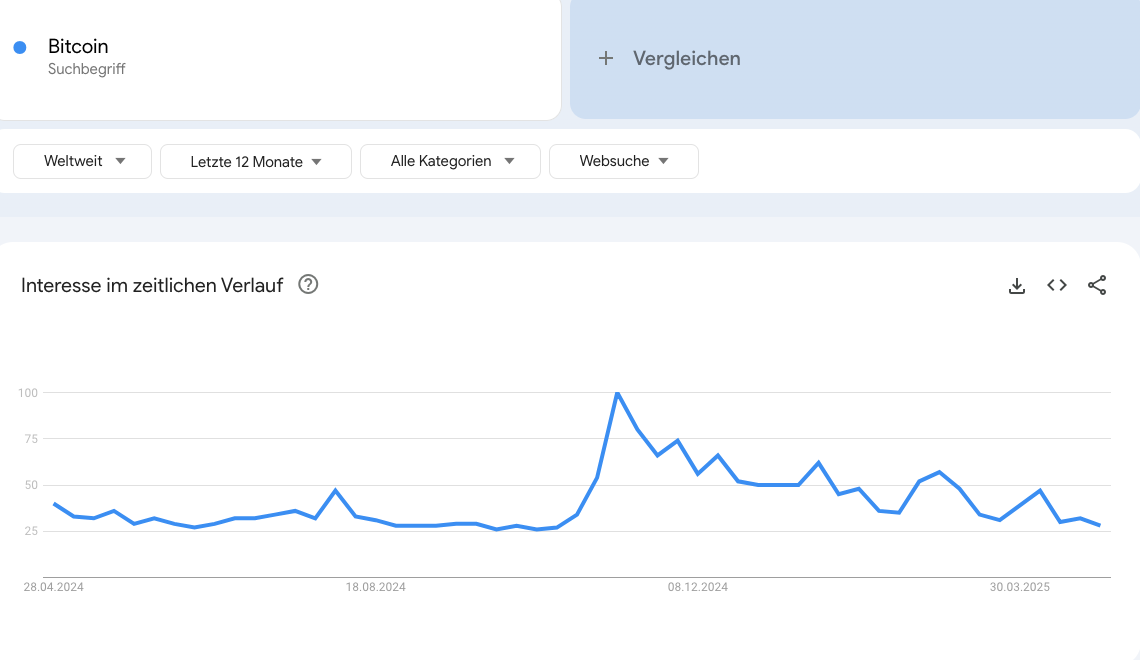Click the arrow in the Websuche filter
This screenshot has width=1140, height=660.
click(x=663, y=161)
